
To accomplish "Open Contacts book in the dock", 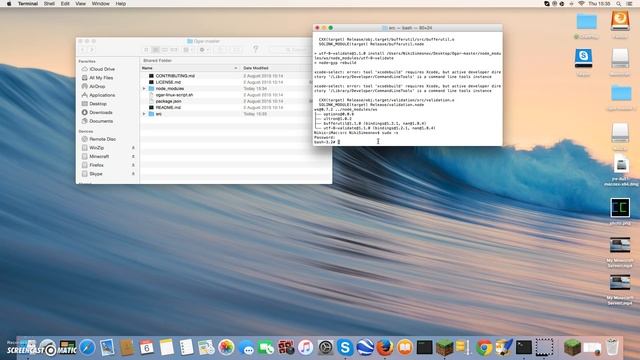I will (127, 348).
